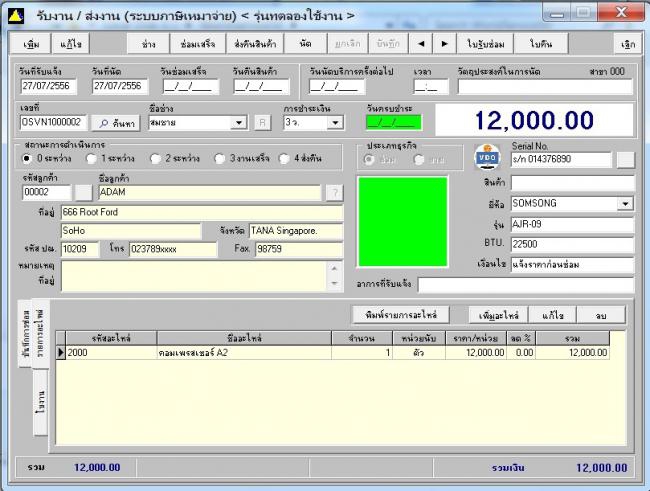This screenshot has height=491, width=650.
Task: Click the question mark button beside ADAM
Action: point(335,192)
